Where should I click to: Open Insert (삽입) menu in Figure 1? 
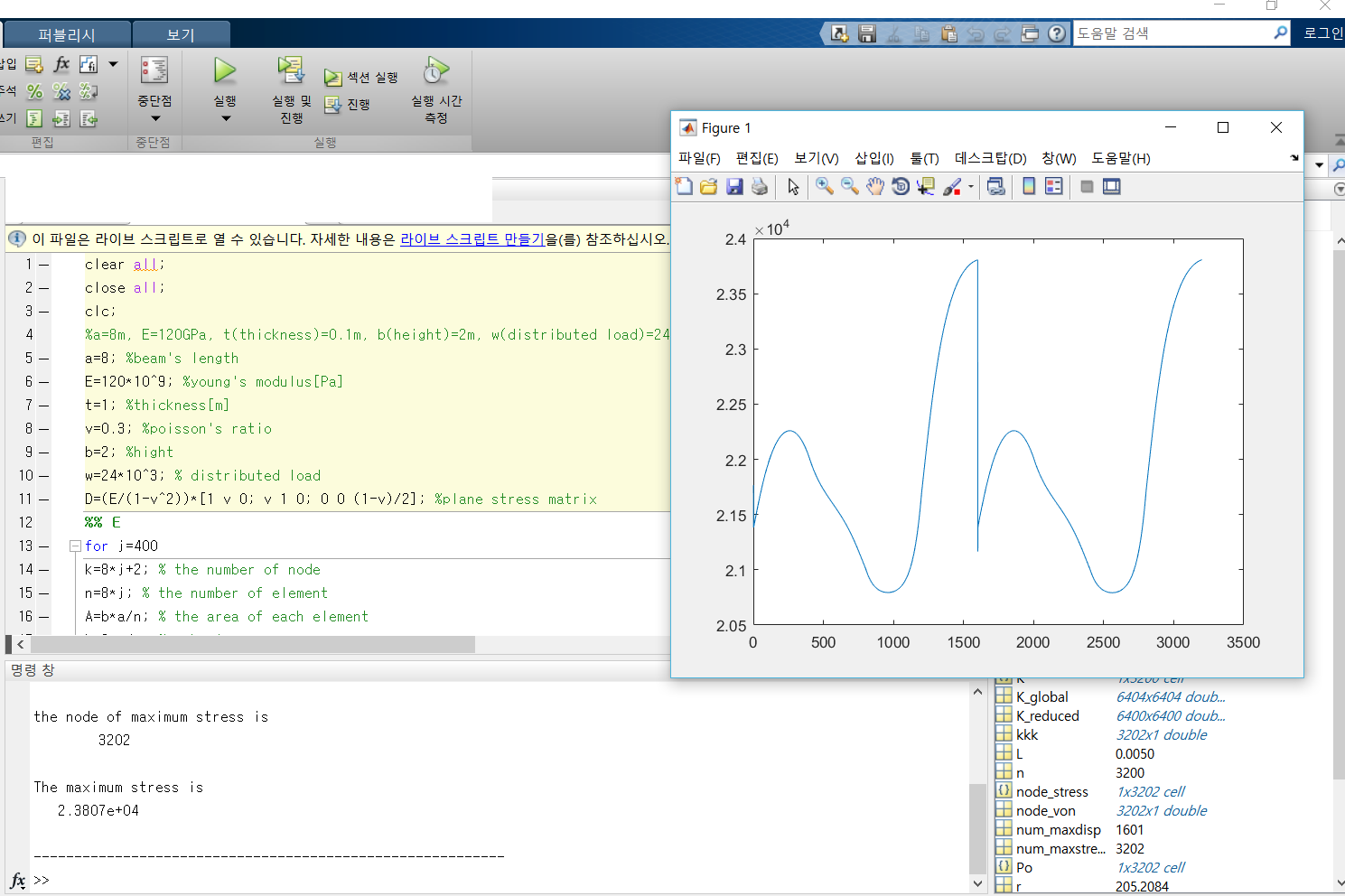click(874, 158)
